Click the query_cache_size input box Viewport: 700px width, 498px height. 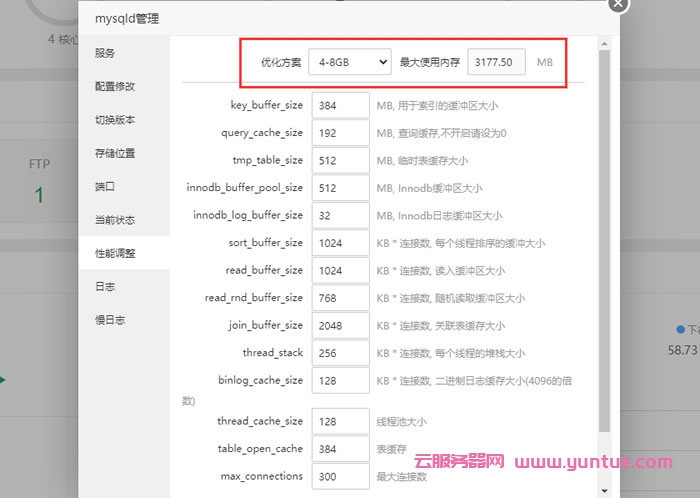point(340,133)
